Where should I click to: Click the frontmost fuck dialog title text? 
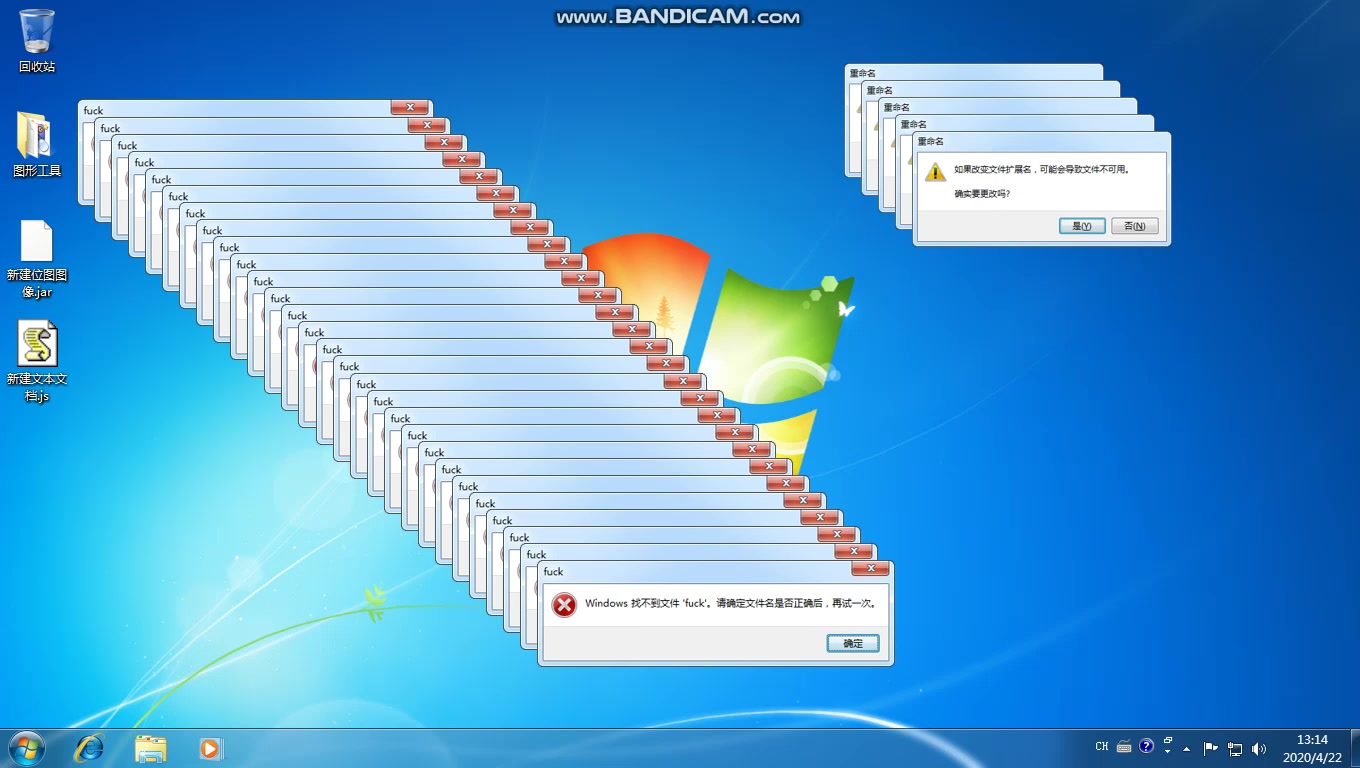point(553,572)
